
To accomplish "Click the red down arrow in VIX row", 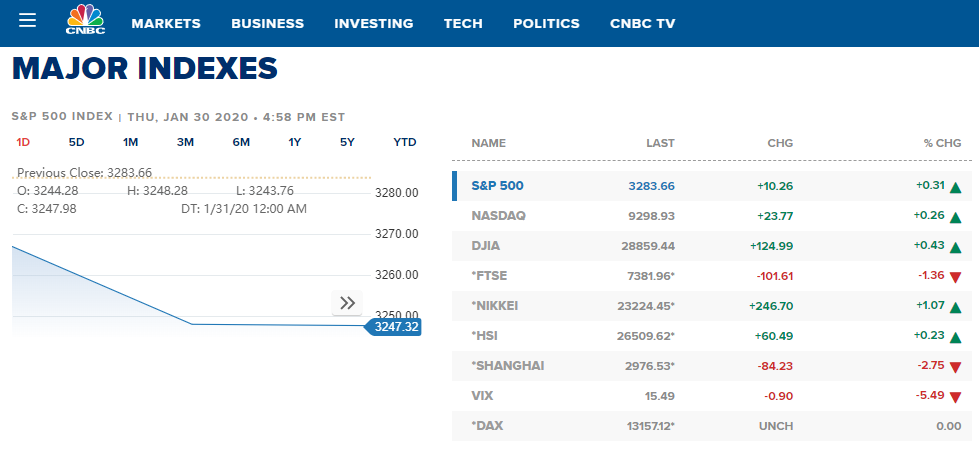I will [955, 397].
